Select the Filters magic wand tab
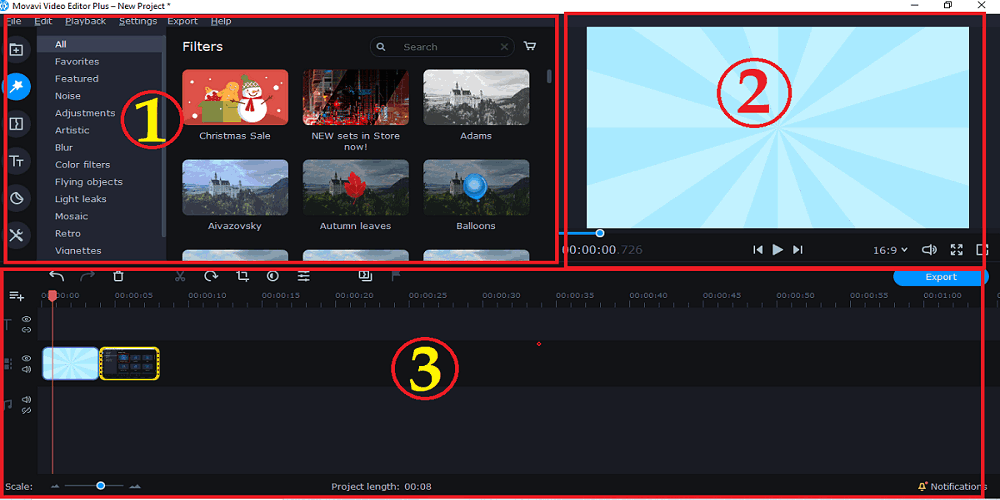The image size is (1000, 500). pos(16,86)
